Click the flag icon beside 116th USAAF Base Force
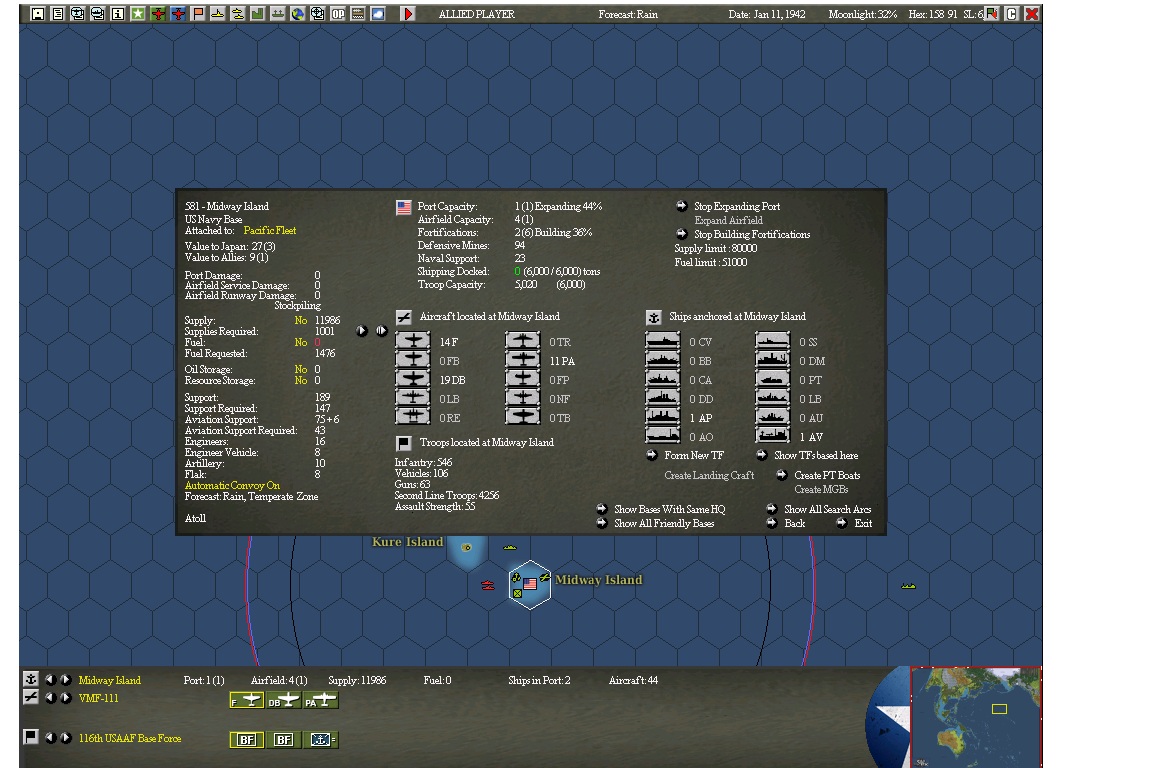This screenshot has width=1152, height=768. click(x=31, y=736)
